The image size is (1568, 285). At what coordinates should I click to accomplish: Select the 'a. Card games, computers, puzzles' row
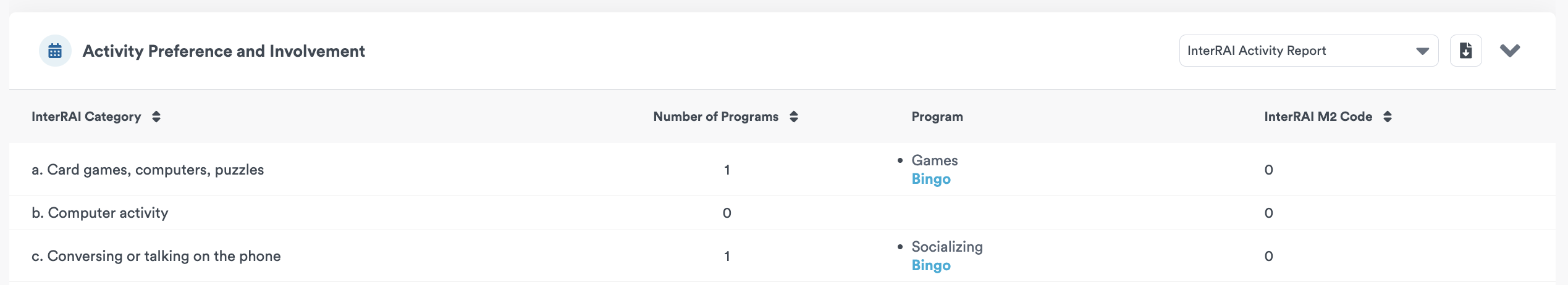coord(148,170)
